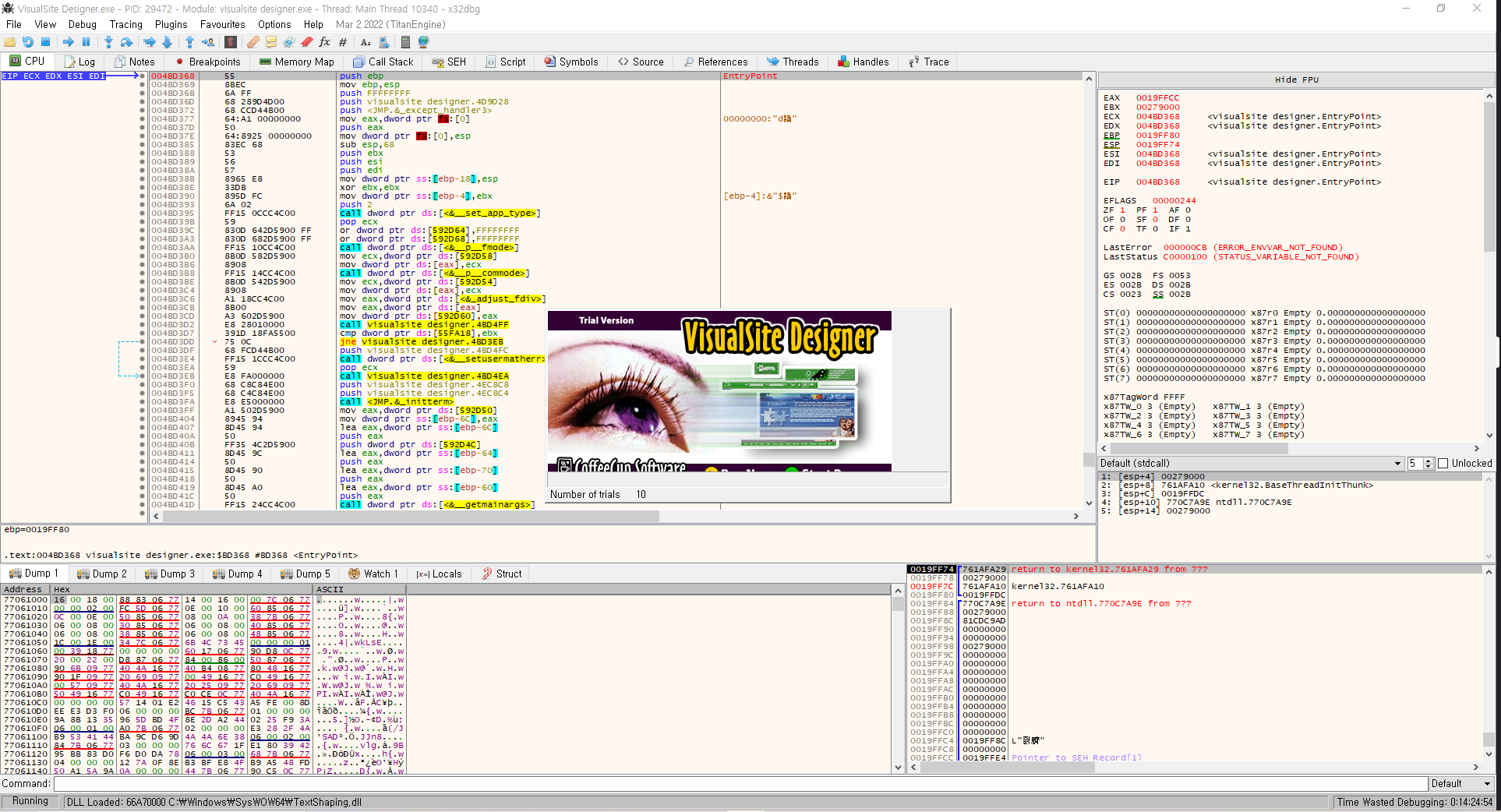Click the Restart debuggee icon
Screen dimensions: 1501x812
pos(28,42)
